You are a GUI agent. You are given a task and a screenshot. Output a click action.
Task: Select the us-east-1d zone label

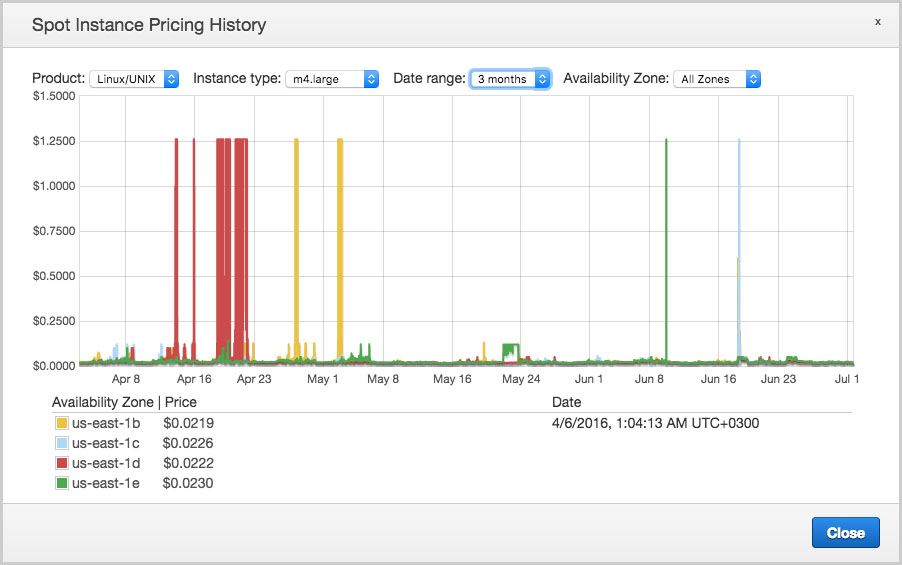point(106,463)
